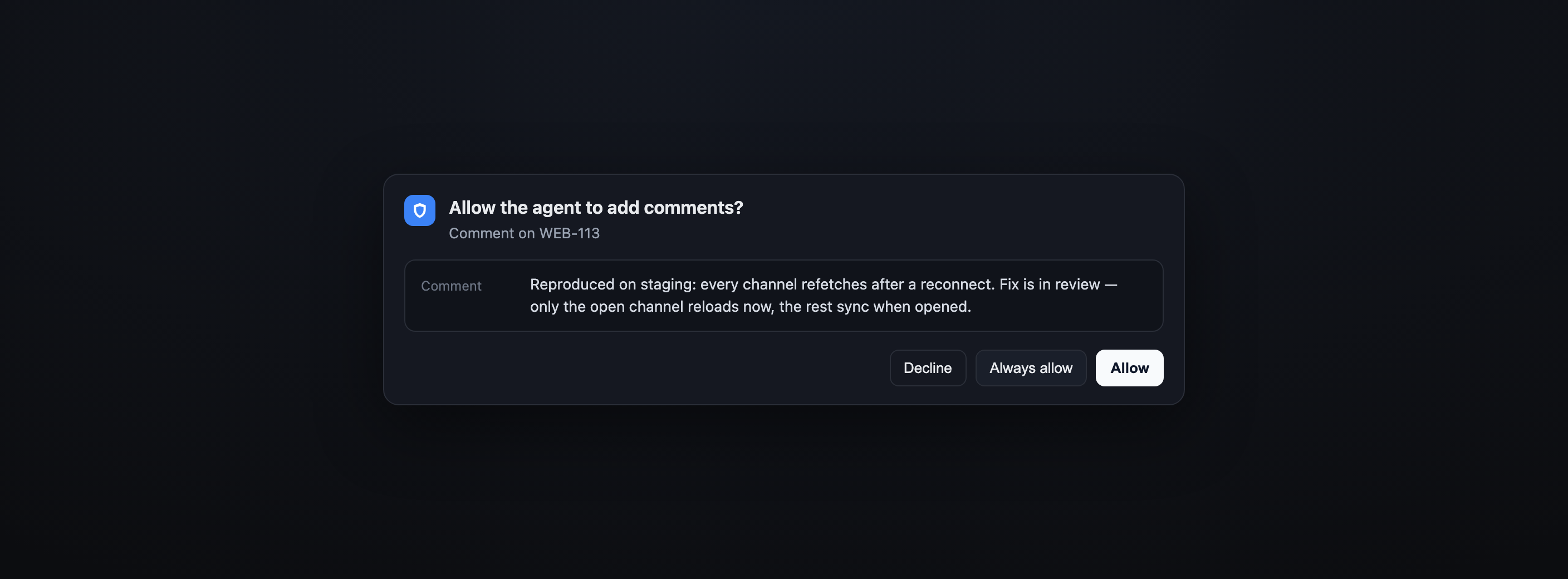Click the phrase 'Fix is in review'
The height and width of the screenshot is (579, 1568).
point(1050,284)
